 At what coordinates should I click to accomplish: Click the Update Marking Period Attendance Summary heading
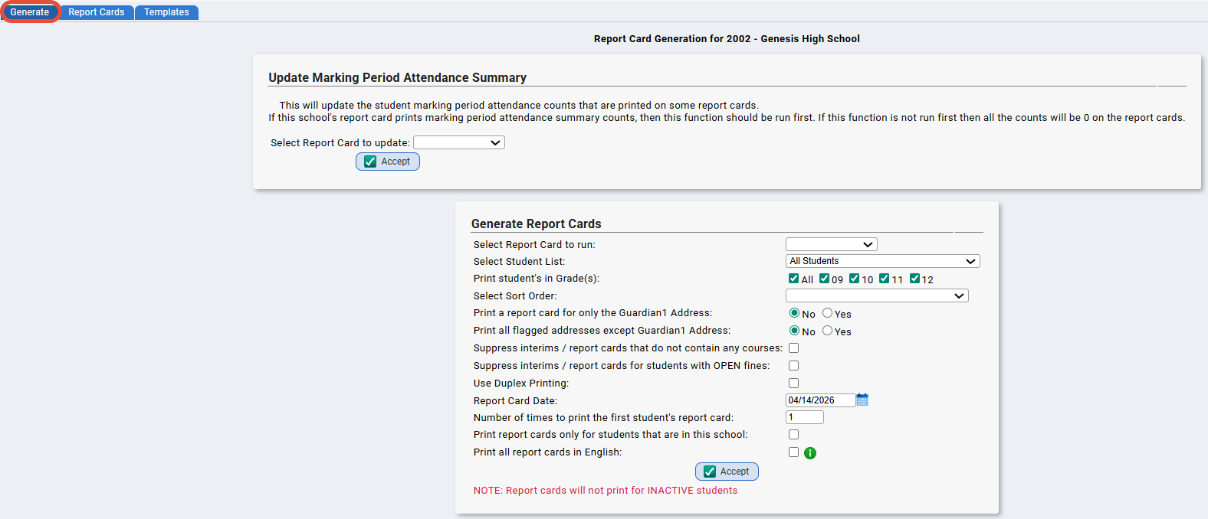tap(398, 77)
